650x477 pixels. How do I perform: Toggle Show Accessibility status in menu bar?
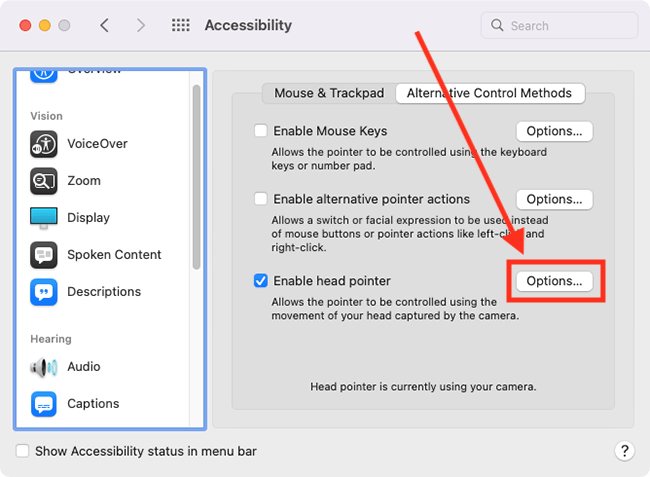(23, 451)
